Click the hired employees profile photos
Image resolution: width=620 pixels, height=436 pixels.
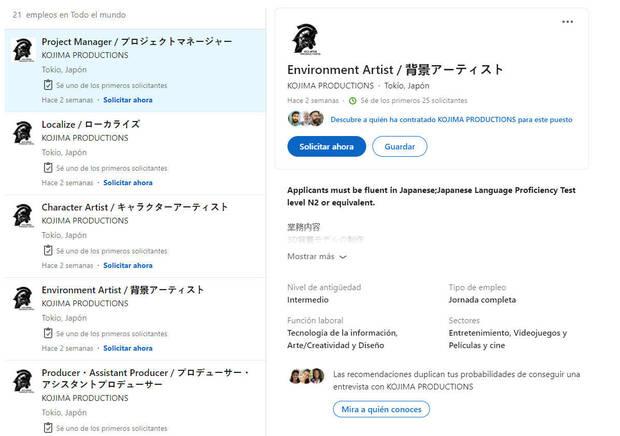click(x=306, y=118)
